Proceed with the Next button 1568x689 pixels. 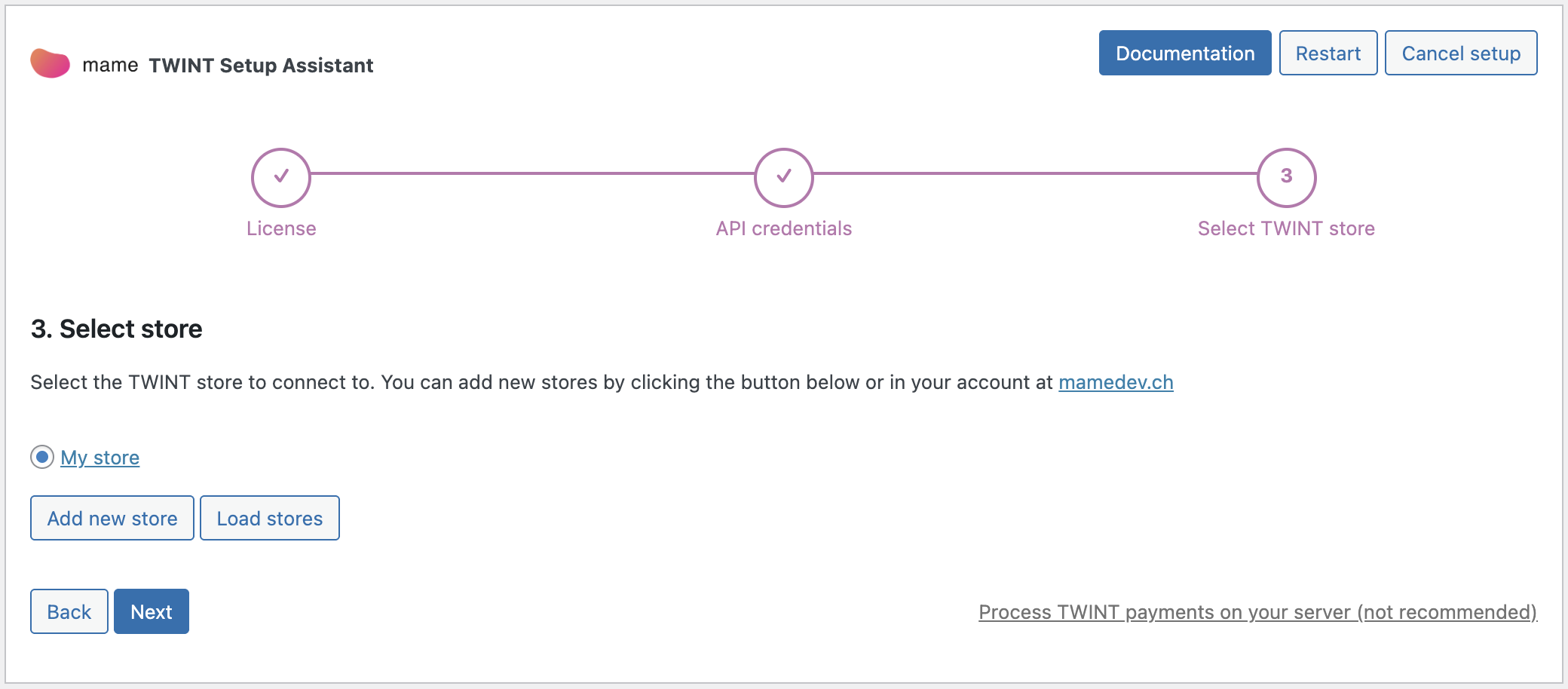coord(152,611)
